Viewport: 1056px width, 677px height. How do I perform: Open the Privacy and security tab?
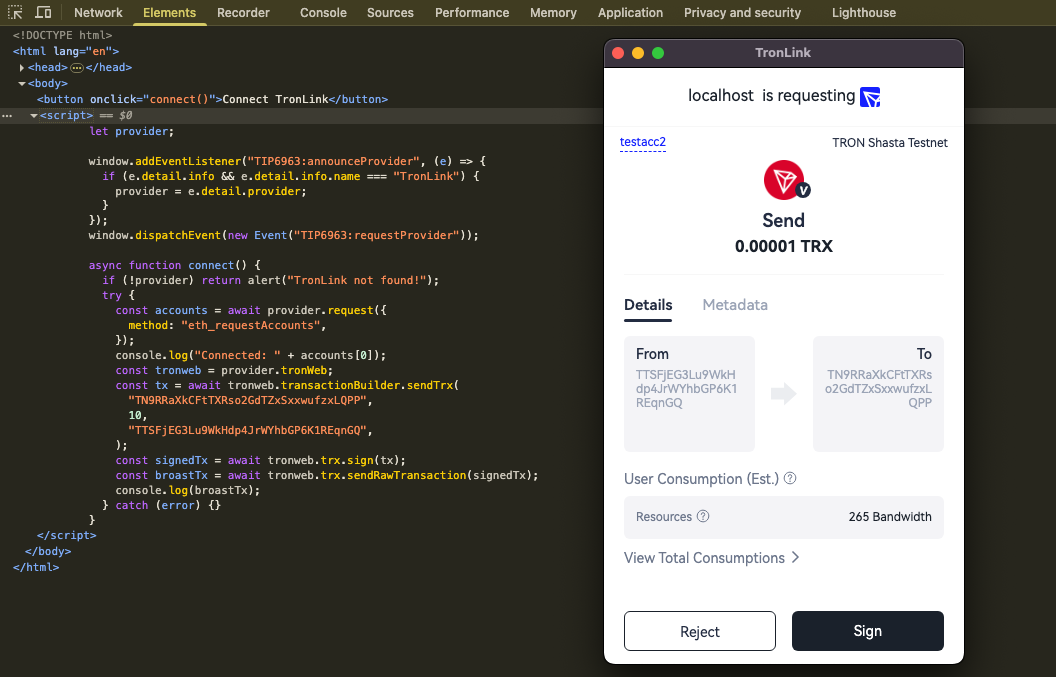pos(743,13)
